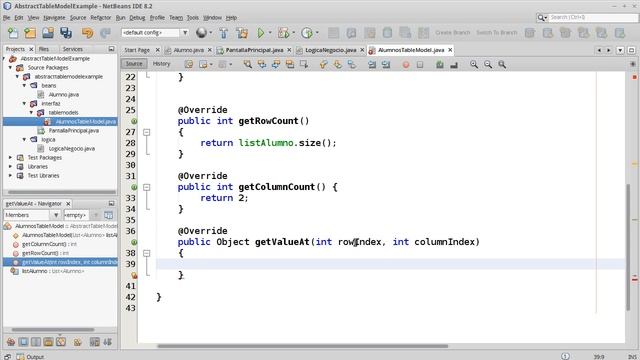Switch editor to Source view
Viewport: 640px width, 360px height.
134,64
